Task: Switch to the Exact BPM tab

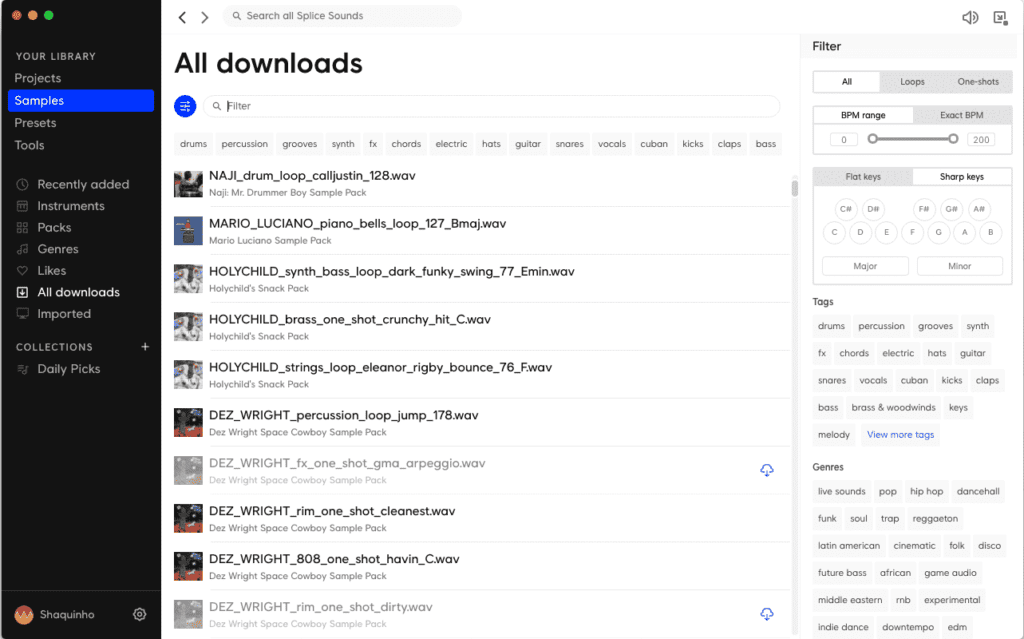Action: [x=961, y=115]
